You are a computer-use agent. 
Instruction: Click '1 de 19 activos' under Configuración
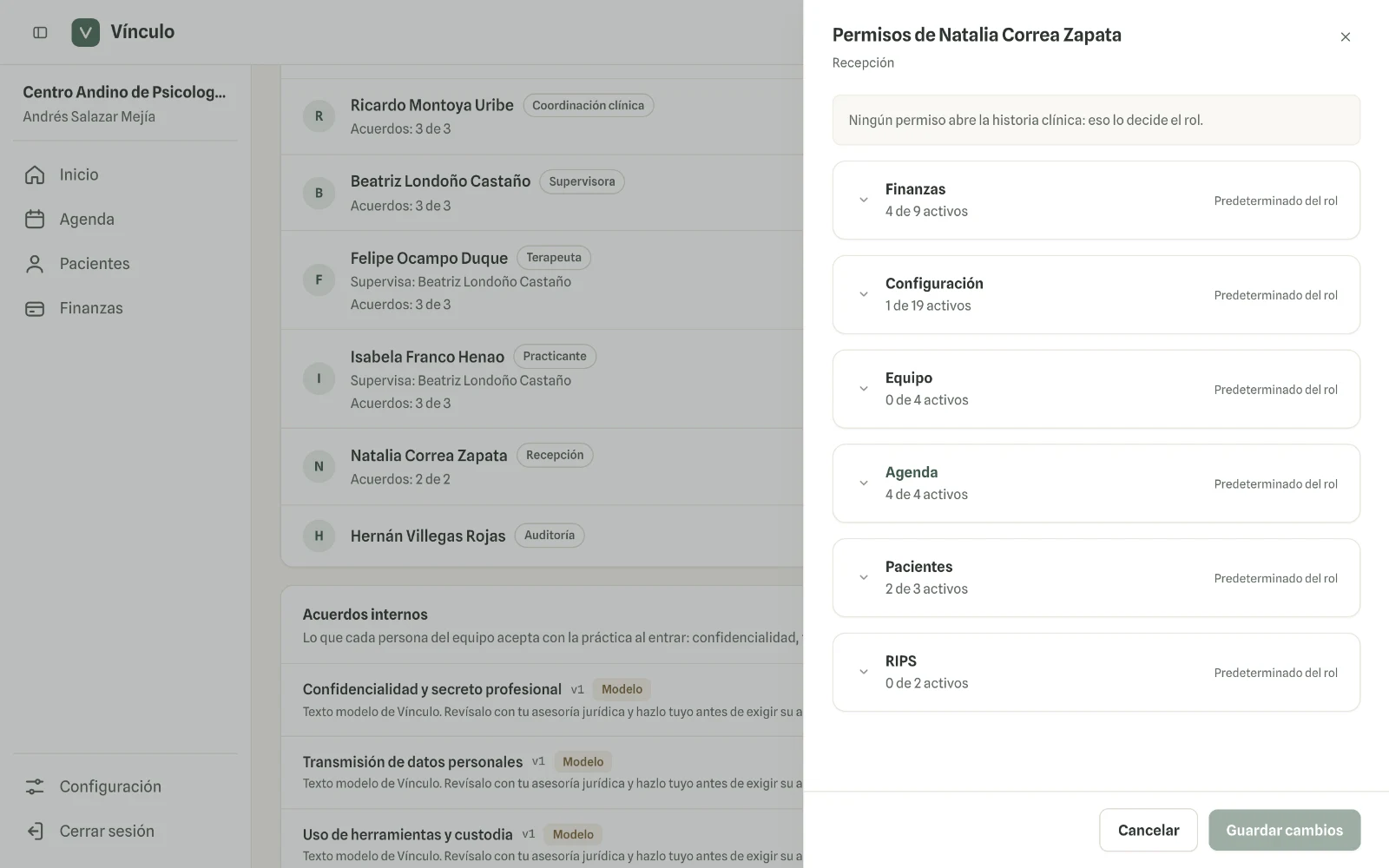[x=928, y=306]
